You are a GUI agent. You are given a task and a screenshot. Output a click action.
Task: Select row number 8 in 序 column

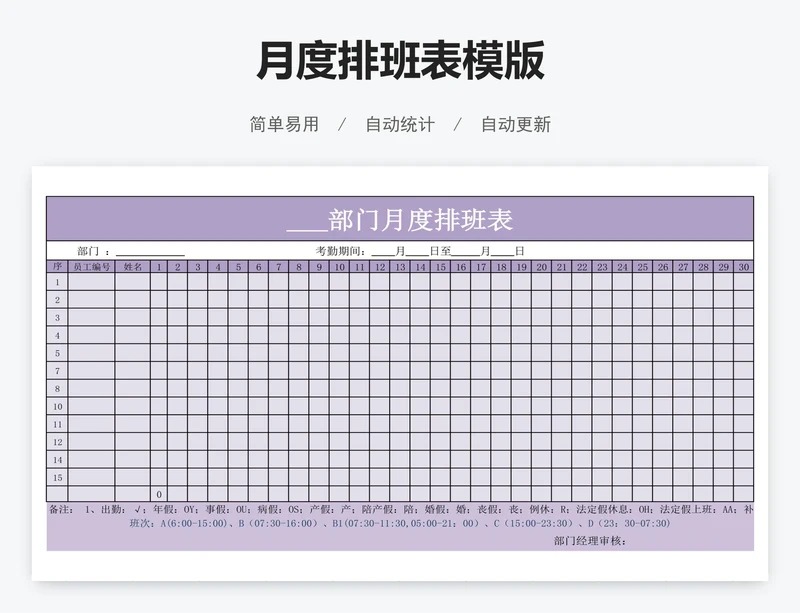[x=57, y=389]
